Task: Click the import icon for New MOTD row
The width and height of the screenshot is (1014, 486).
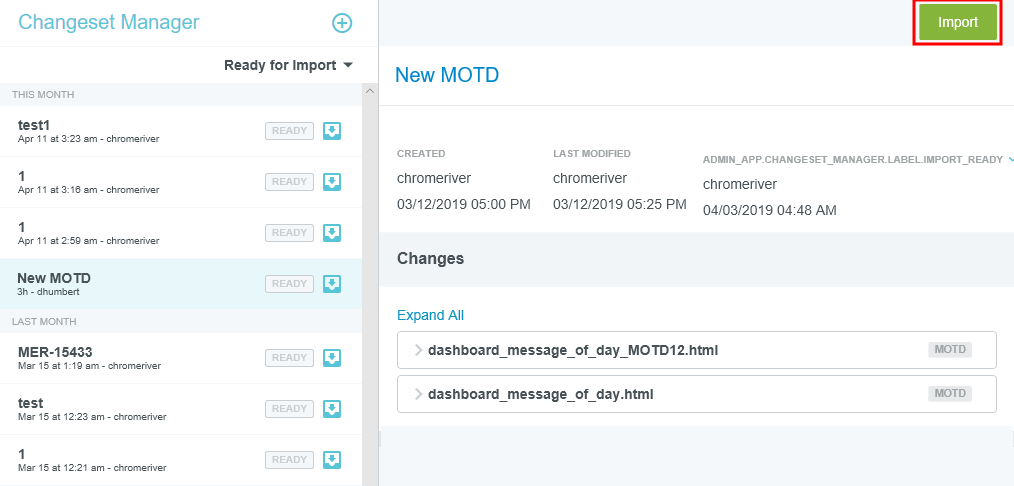Action: coord(333,284)
